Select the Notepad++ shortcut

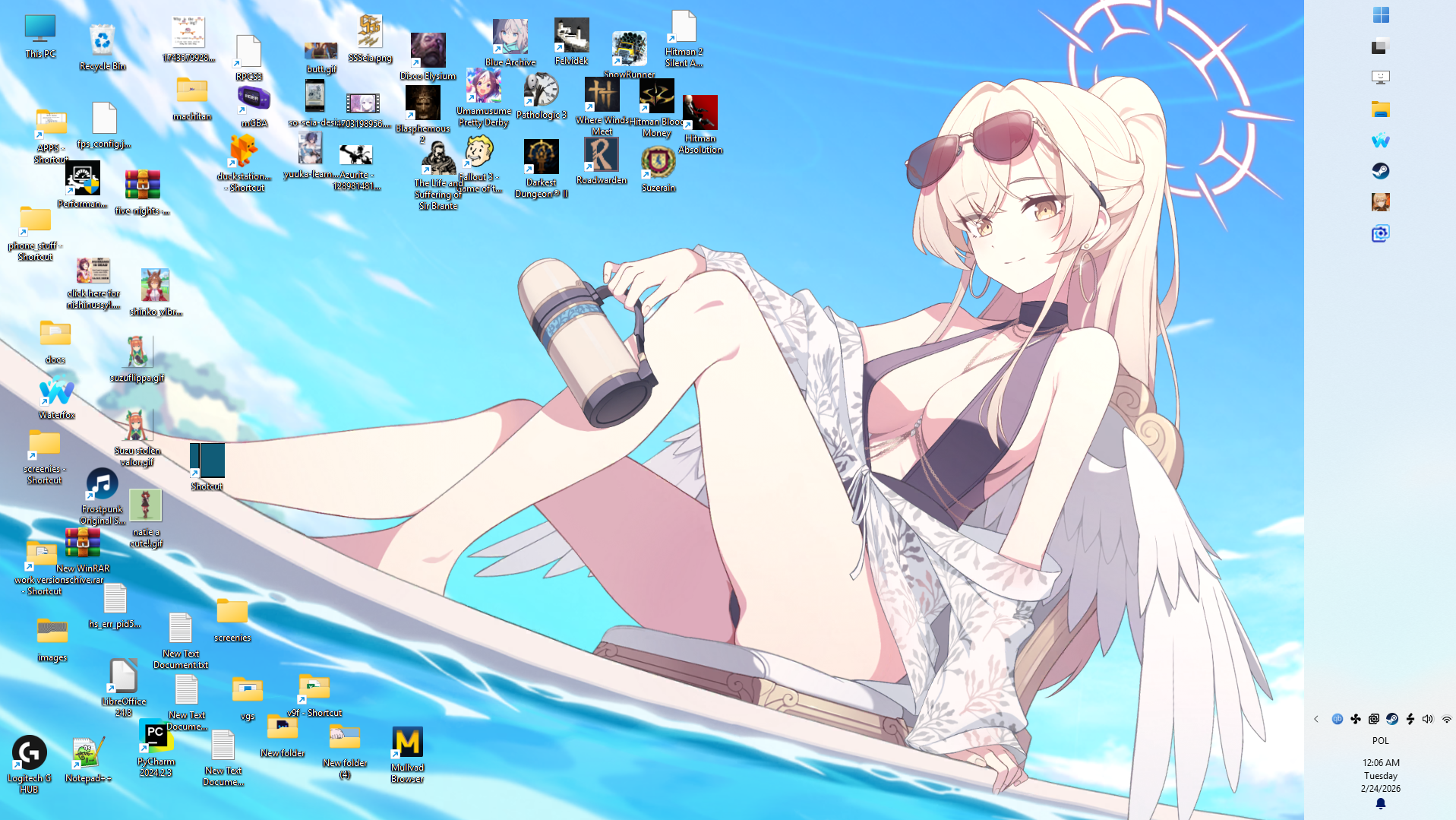point(88,760)
